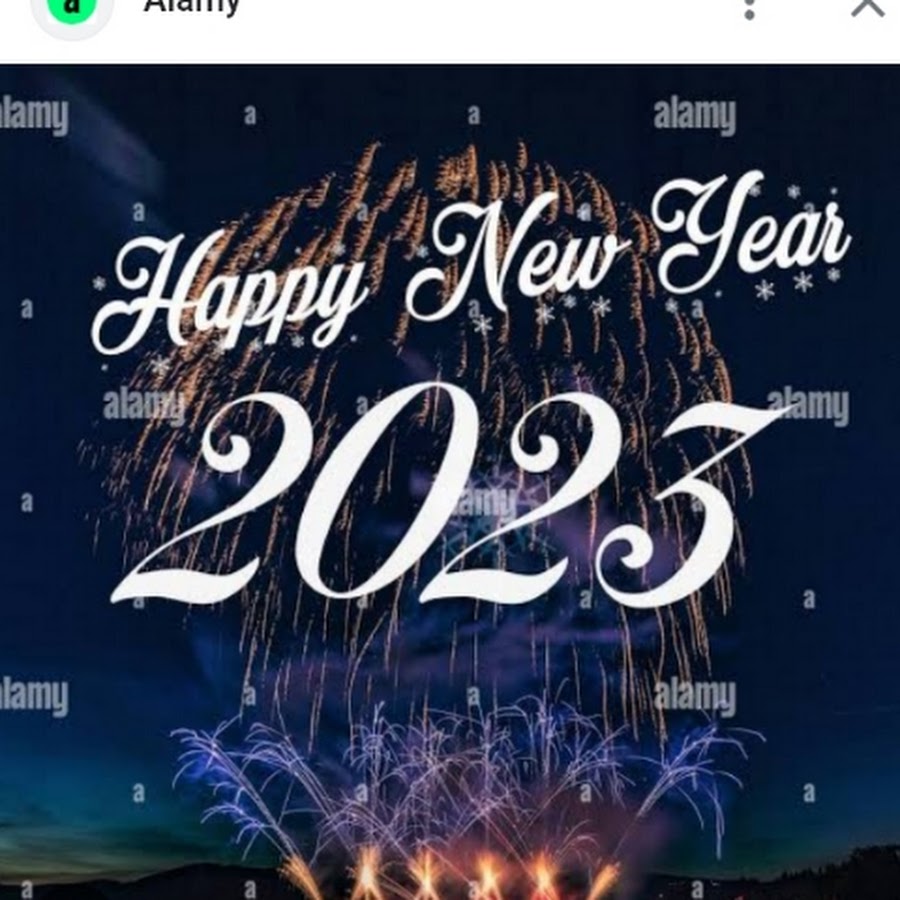Click the word New in the greeting
The image size is (900, 900).
[x=518, y=256]
